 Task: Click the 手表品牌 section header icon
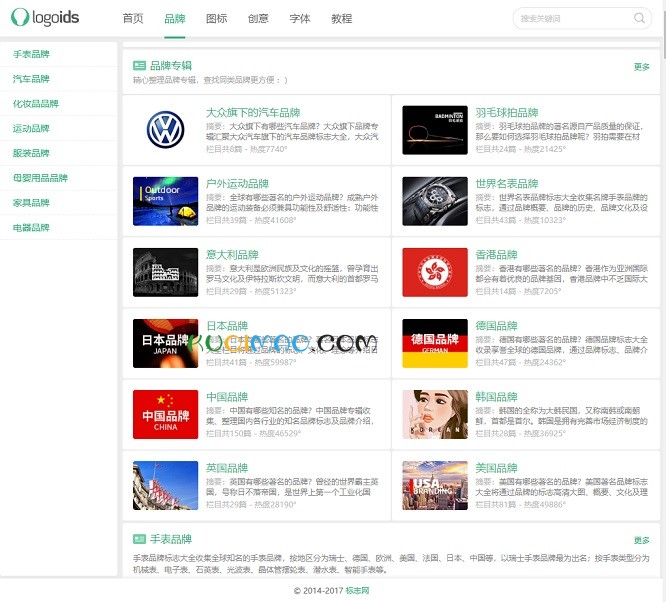tap(139, 539)
